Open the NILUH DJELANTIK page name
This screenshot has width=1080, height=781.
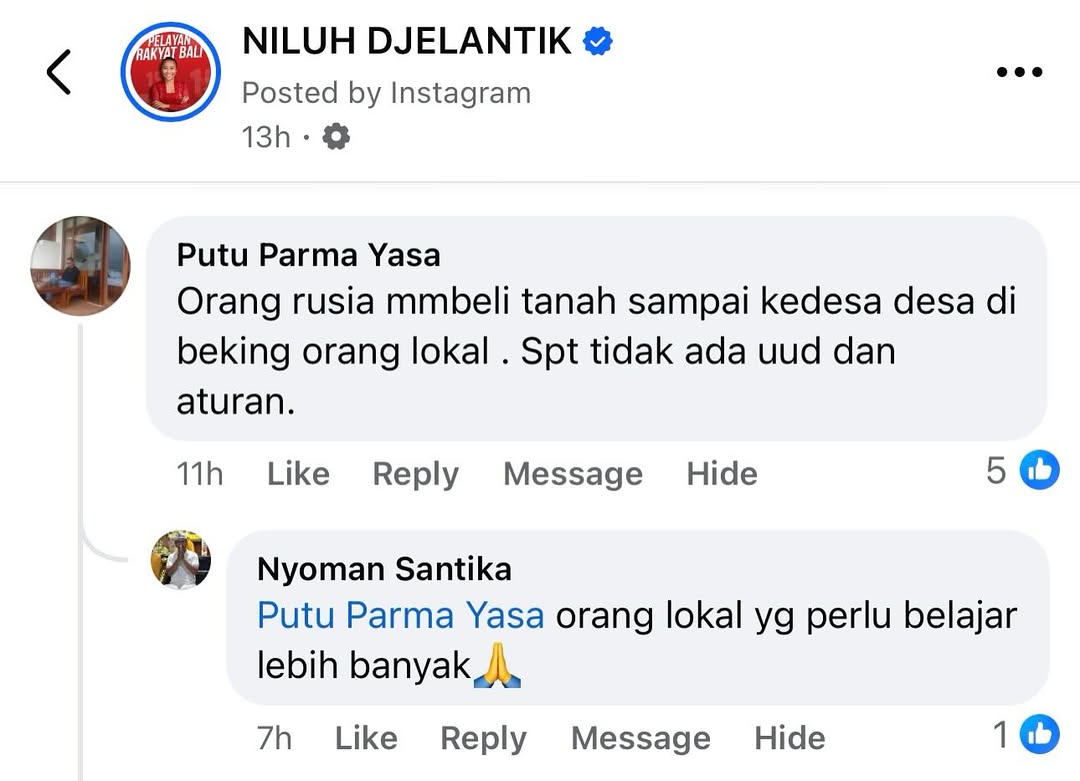407,42
